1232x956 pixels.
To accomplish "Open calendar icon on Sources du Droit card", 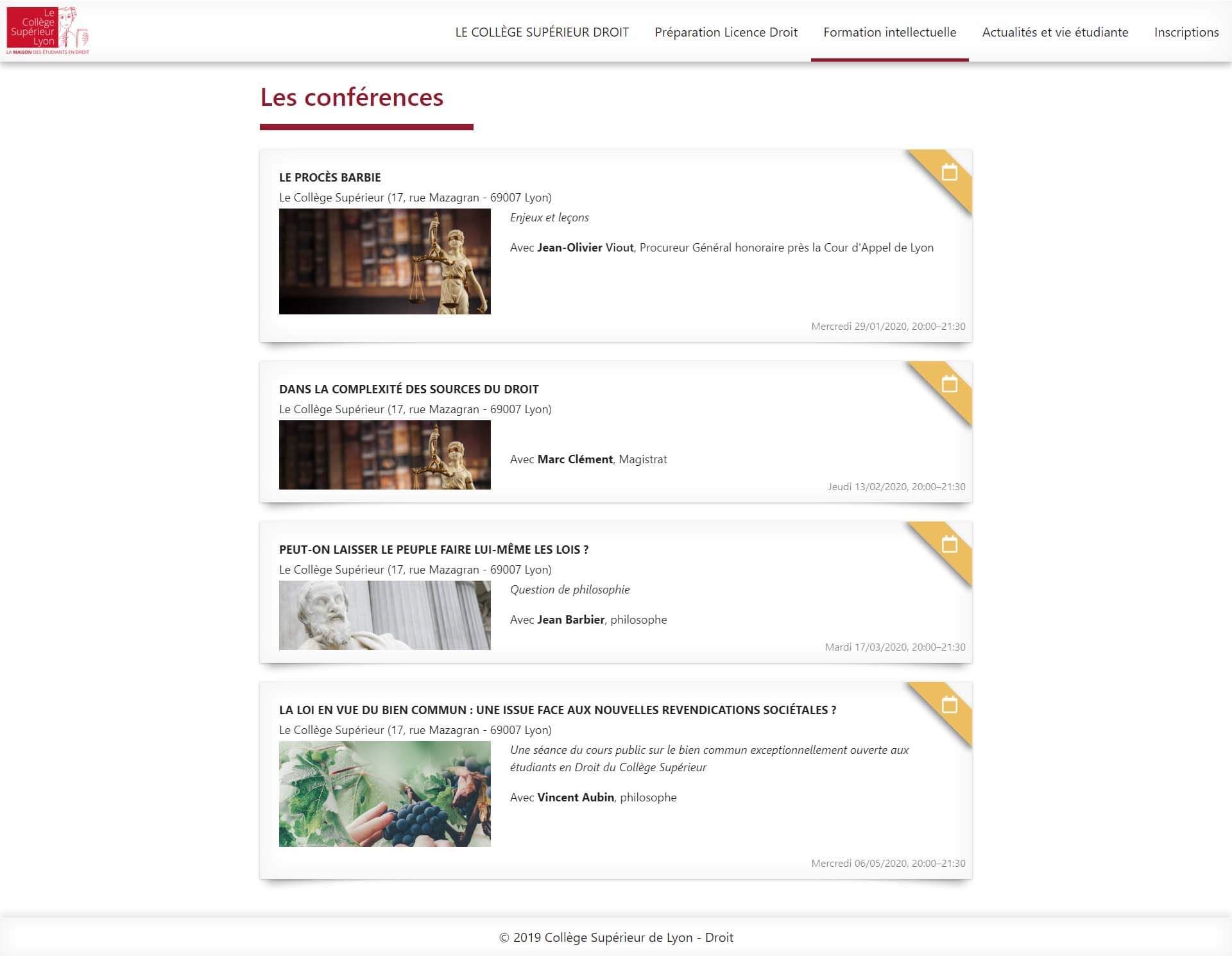I will pyautogui.click(x=949, y=384).
